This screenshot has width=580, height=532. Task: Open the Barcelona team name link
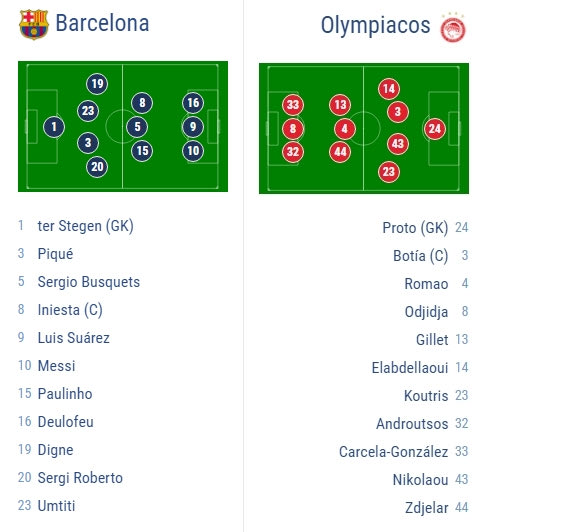tap(102, 23)
